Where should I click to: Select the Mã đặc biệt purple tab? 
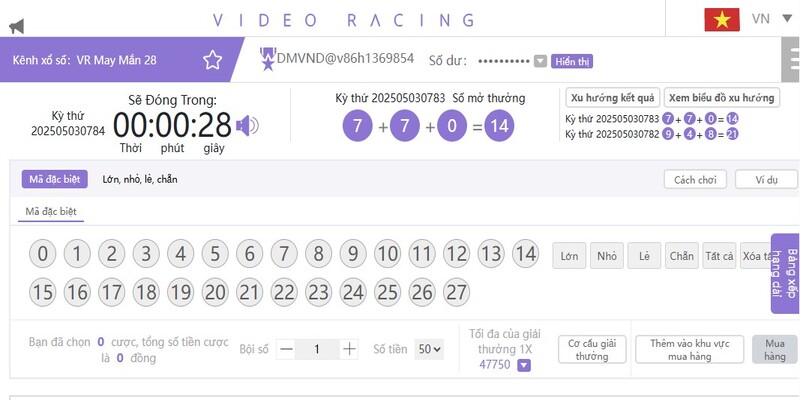click(53, 180)
